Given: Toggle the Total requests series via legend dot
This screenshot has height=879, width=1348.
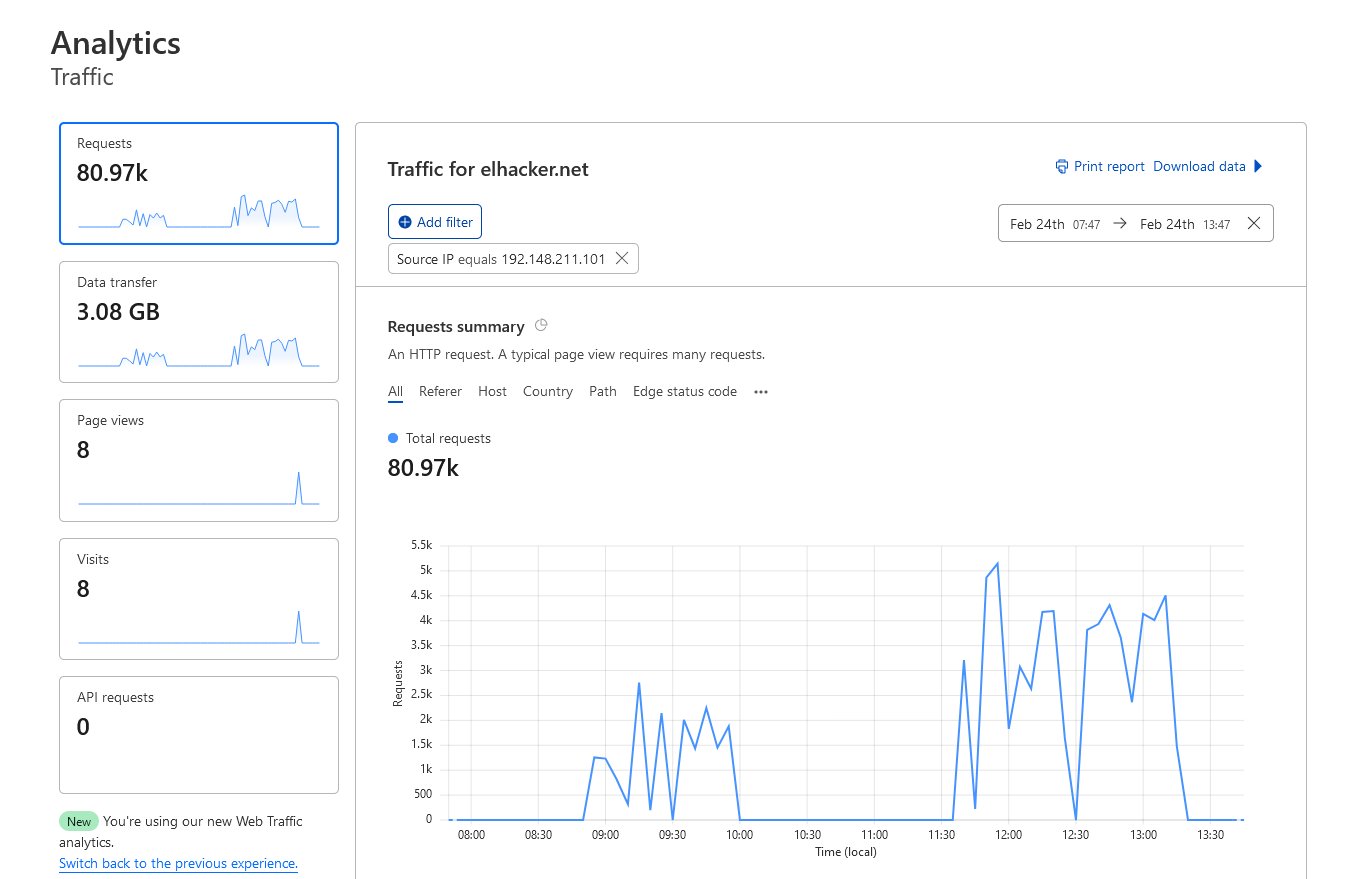Looking at the screenshot, I should coord(393,438).
